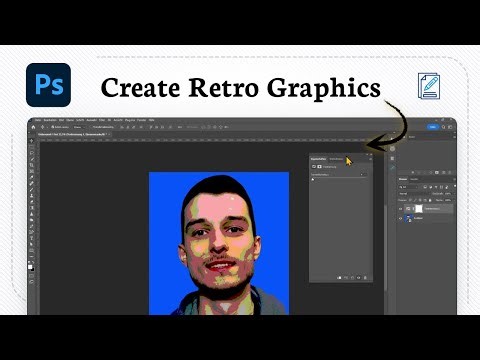The width and height of the screenshot is (480, 360).
Task: Select the Brush tool
Action: pyautogui.click(x=32, y=189)
